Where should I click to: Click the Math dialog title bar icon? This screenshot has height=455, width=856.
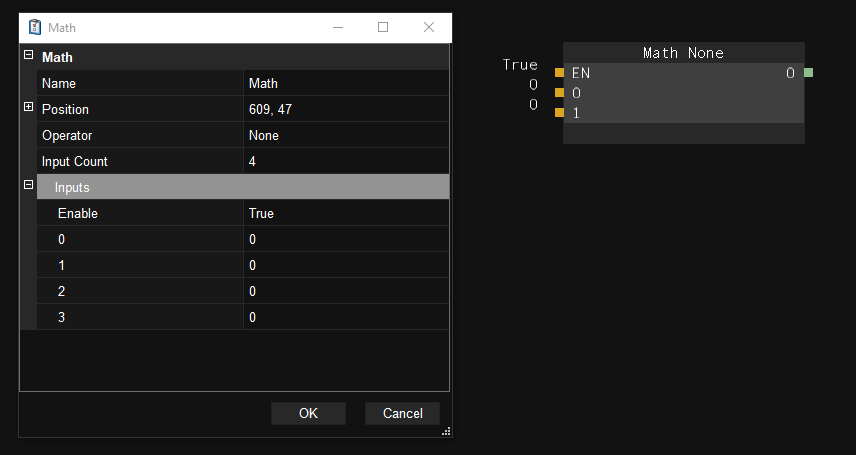tap(35, 27)
